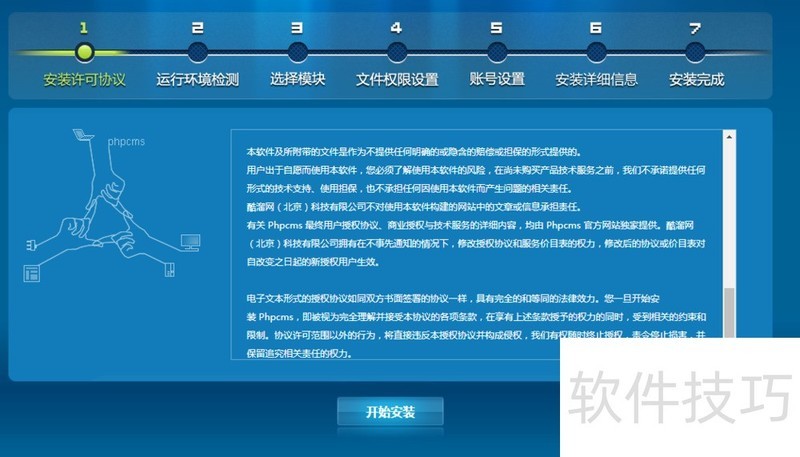This screenshot has height=457, width=800.
Task: Select step 4 文件权限设置 label
Action: pos(397,80)
